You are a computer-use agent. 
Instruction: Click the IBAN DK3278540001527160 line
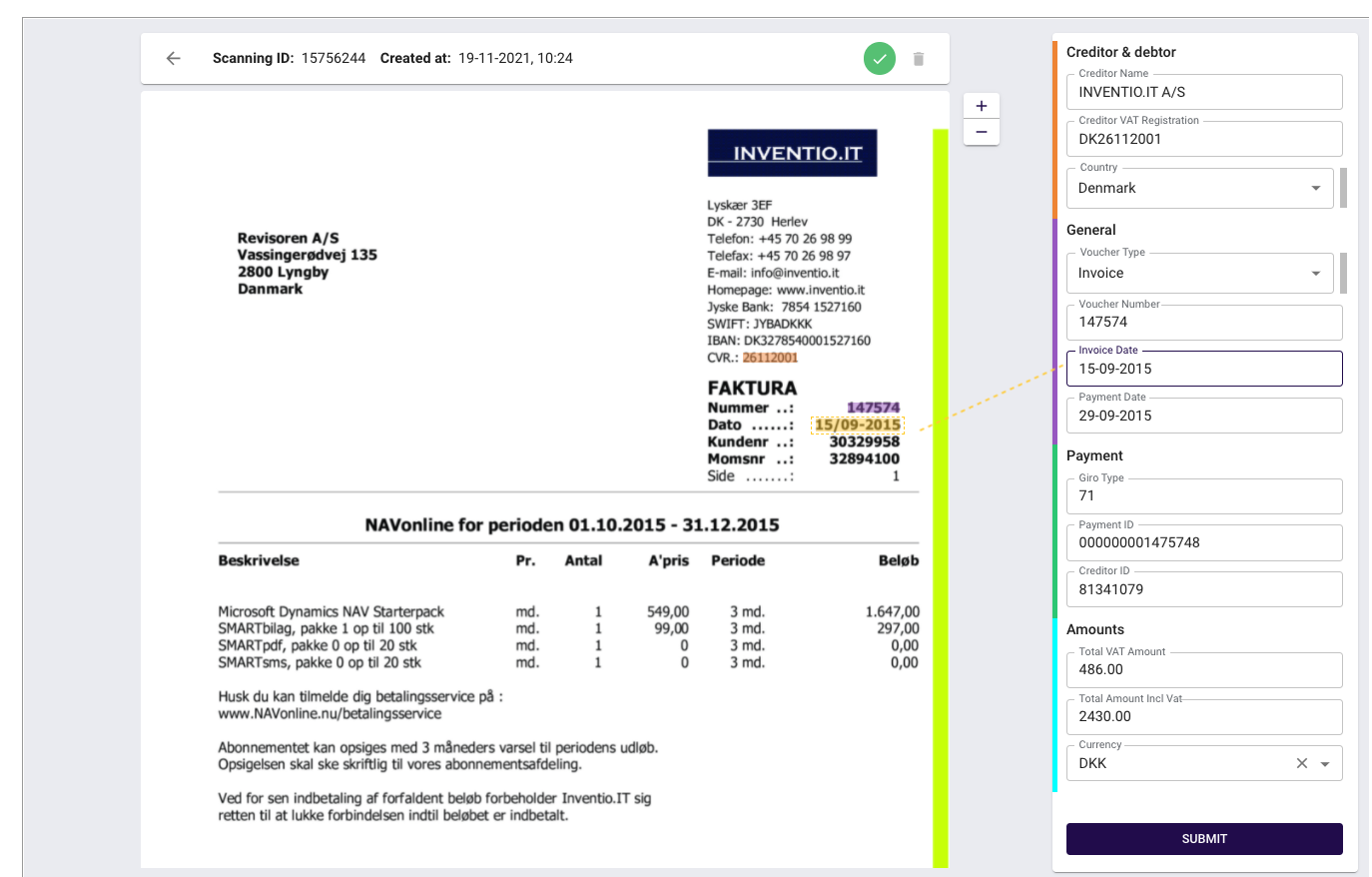789,341
